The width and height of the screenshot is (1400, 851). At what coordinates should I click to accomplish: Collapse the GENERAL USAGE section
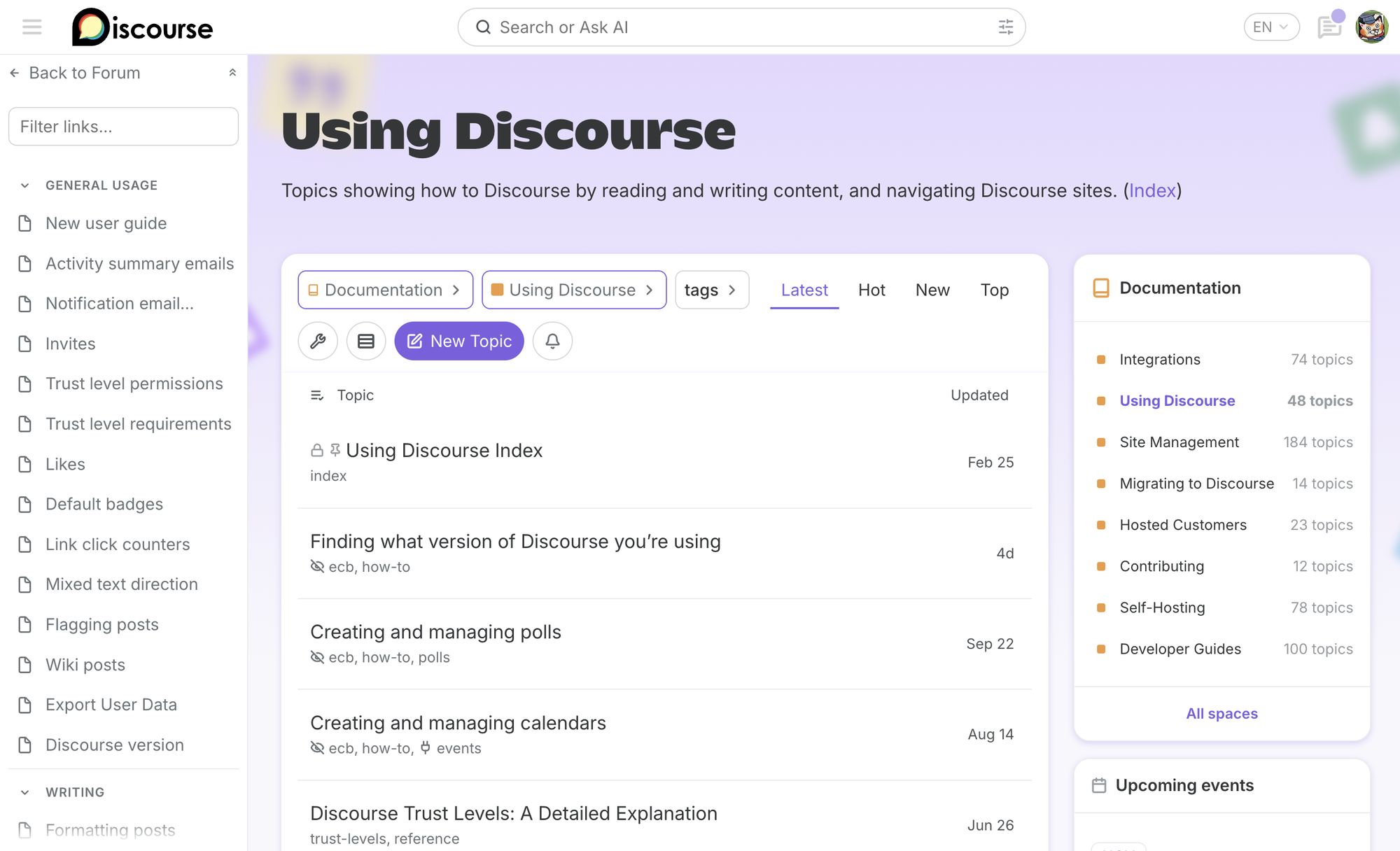coord(25,185)
